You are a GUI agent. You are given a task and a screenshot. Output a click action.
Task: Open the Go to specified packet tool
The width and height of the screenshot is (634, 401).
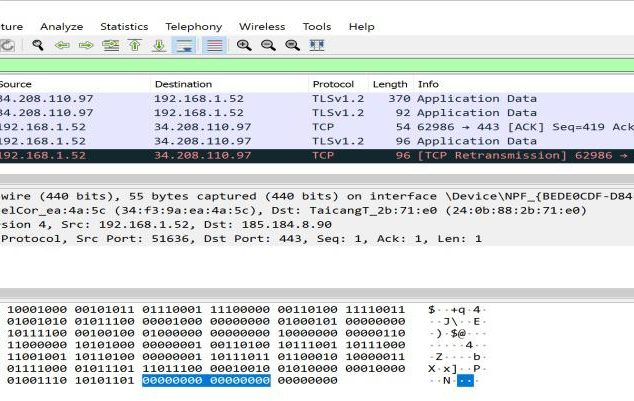(x=110, y=45)
